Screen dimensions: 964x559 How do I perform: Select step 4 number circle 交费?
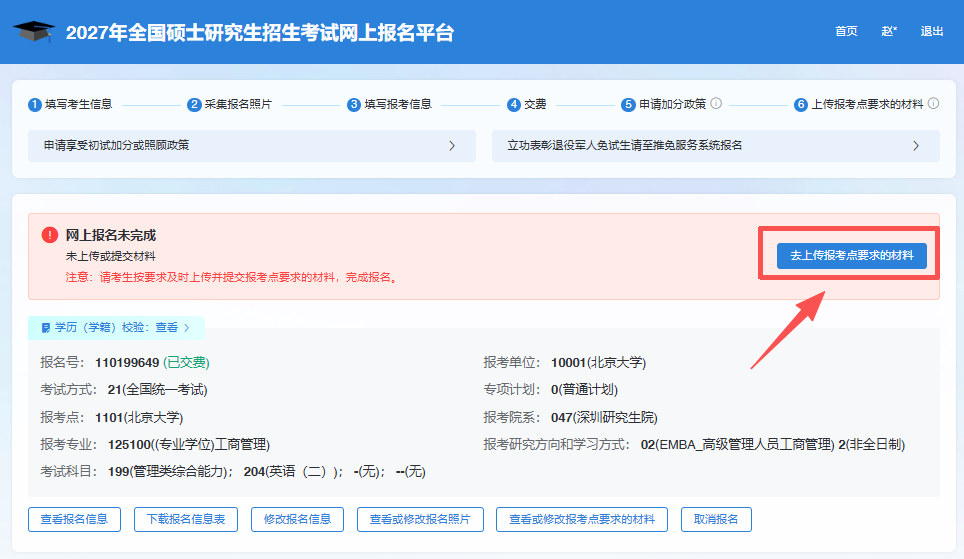[x=513, y=105]
